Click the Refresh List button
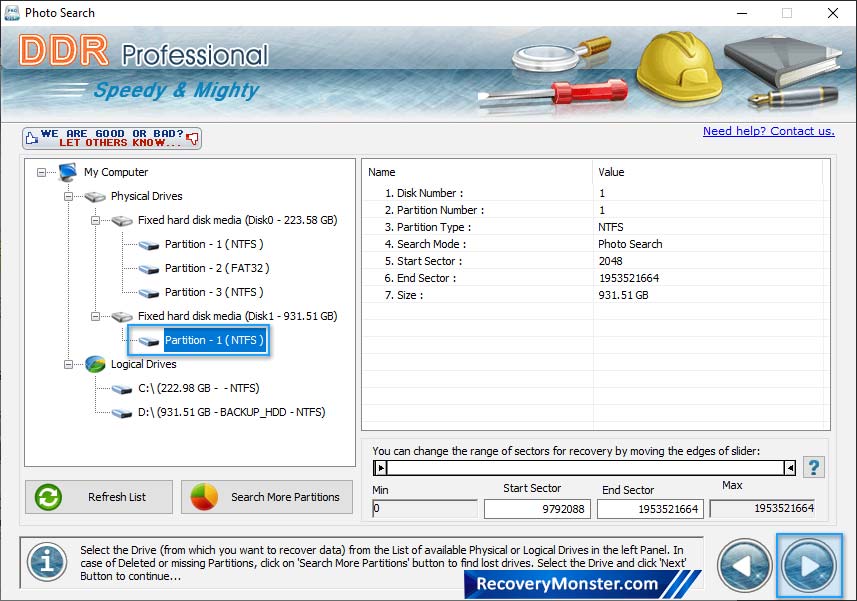 [x=99, y=497]
